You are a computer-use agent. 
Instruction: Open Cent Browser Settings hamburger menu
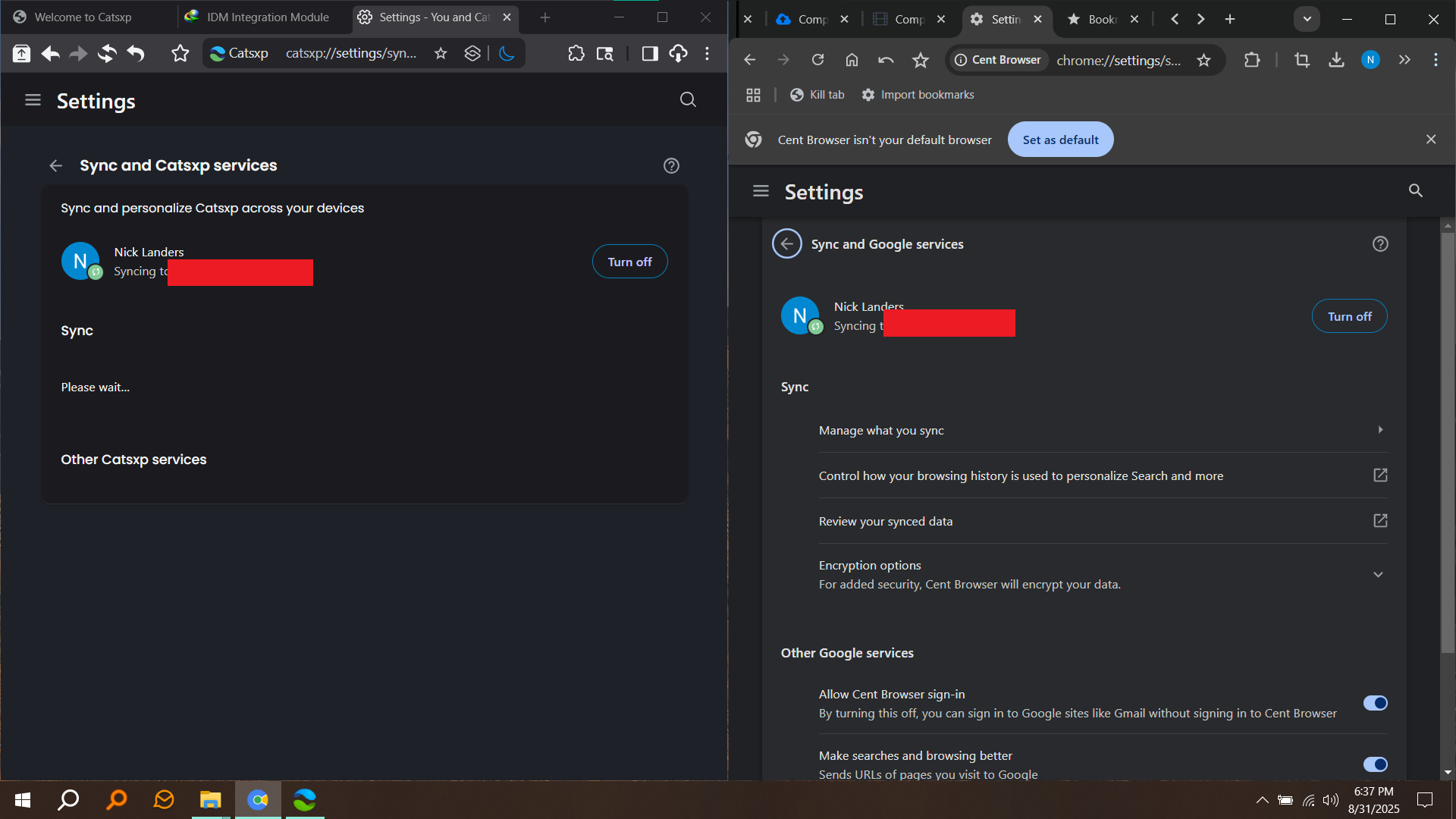(761, 191)
